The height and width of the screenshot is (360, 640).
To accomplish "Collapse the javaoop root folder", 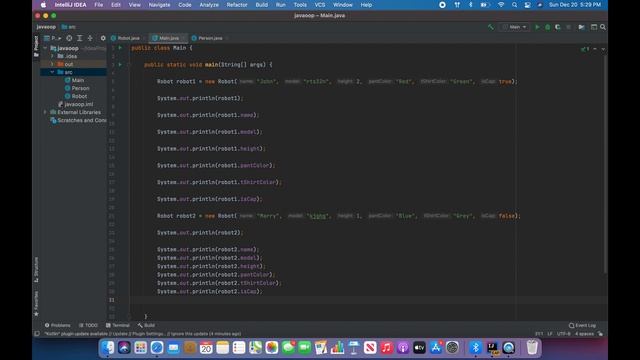I will click(x=45, y=48).
